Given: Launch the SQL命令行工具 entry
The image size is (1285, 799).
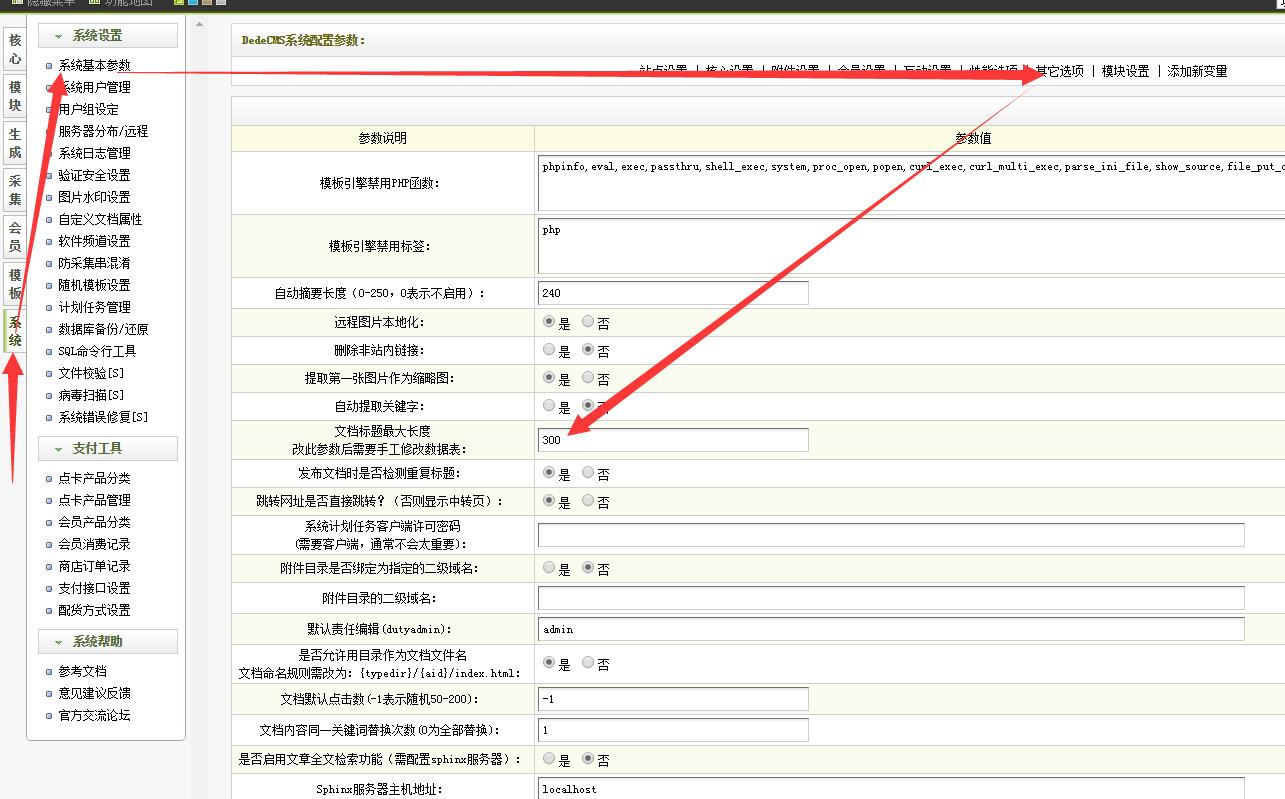Looking at the screenshot, I should 97,351.
